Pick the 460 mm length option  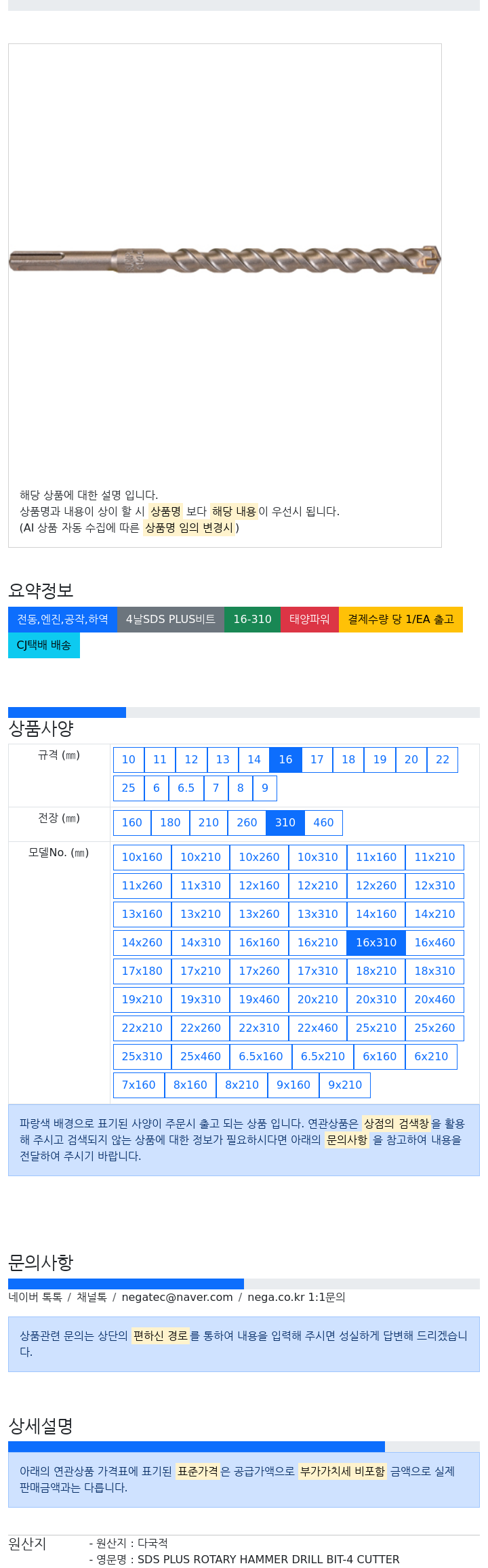click(x=323, y=823)
